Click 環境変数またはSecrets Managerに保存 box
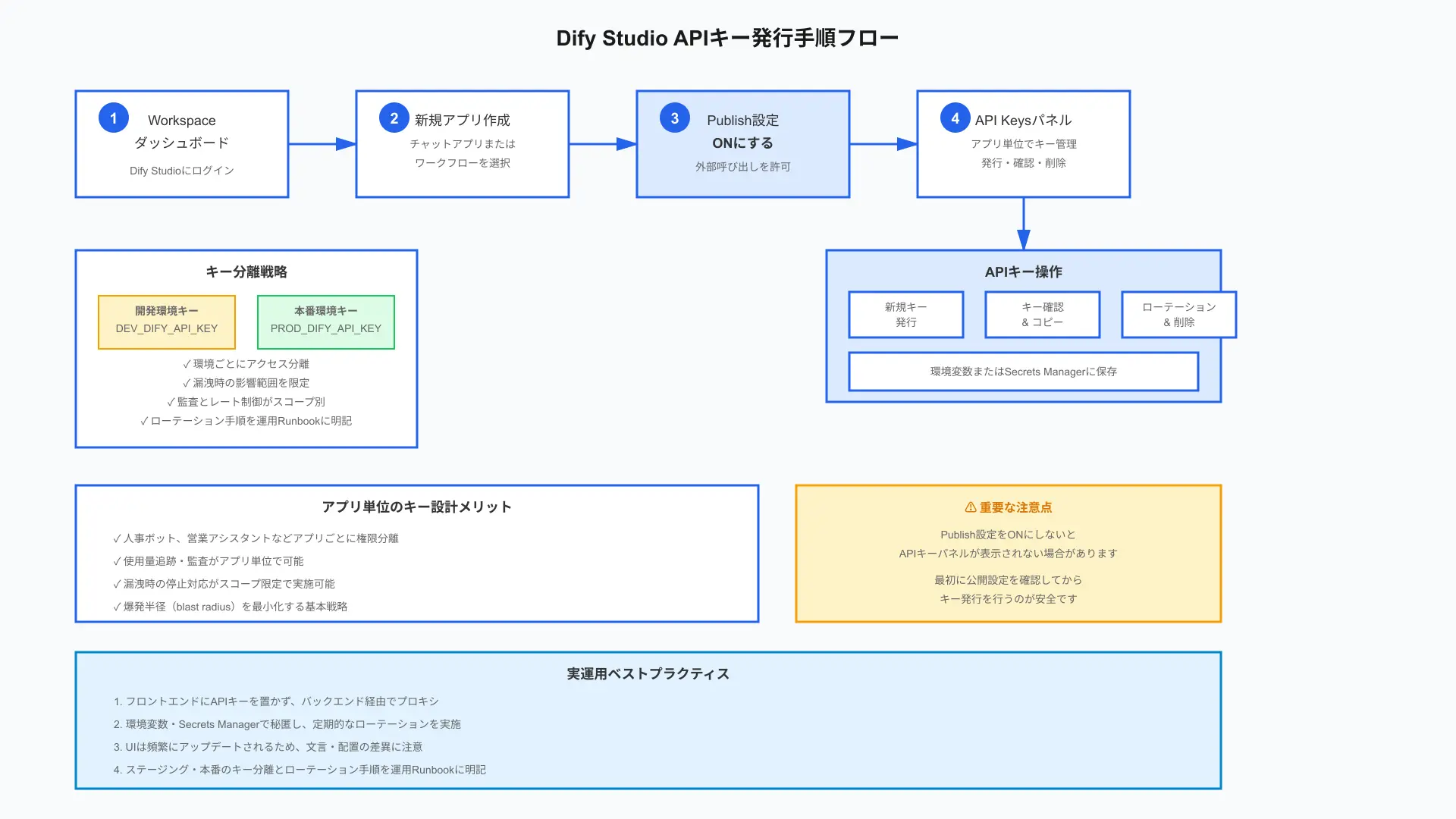 coord(1024,372)
